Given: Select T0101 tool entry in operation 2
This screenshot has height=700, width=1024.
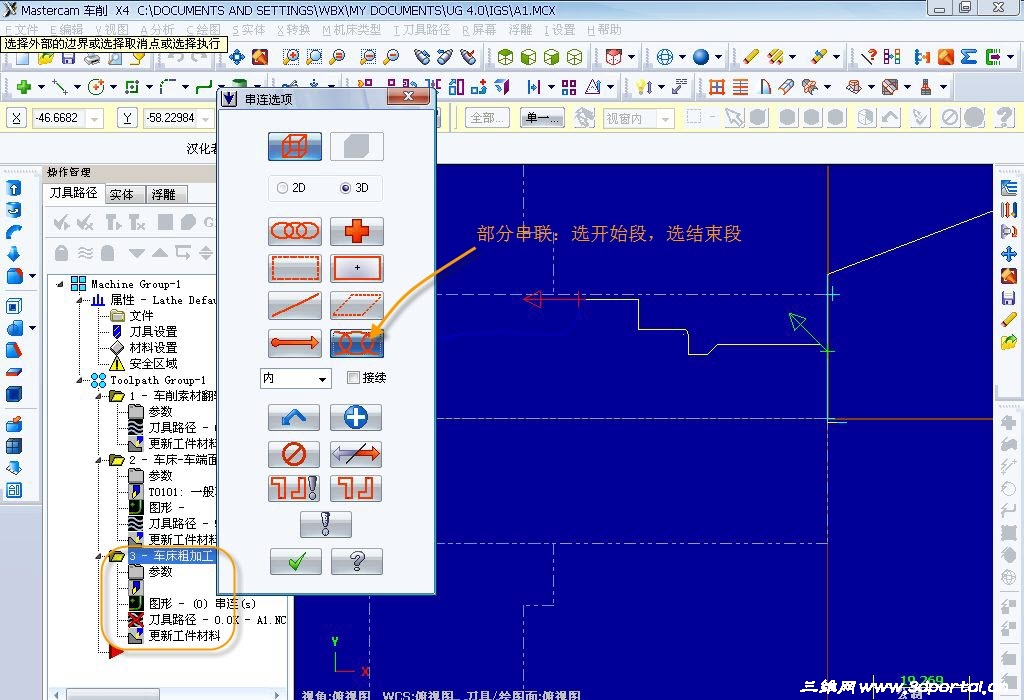Looking at the screenshot, I should pos(181,492).
